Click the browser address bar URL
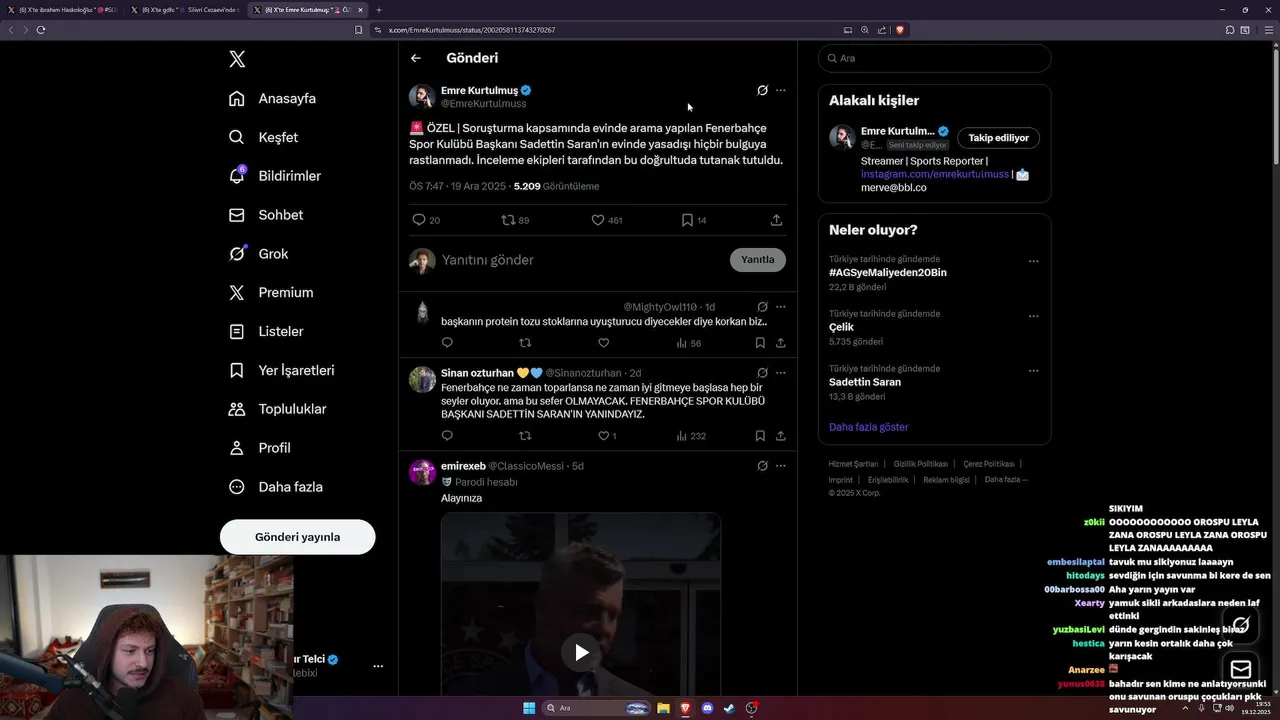Screen dimensions: 1280x720 471,30
